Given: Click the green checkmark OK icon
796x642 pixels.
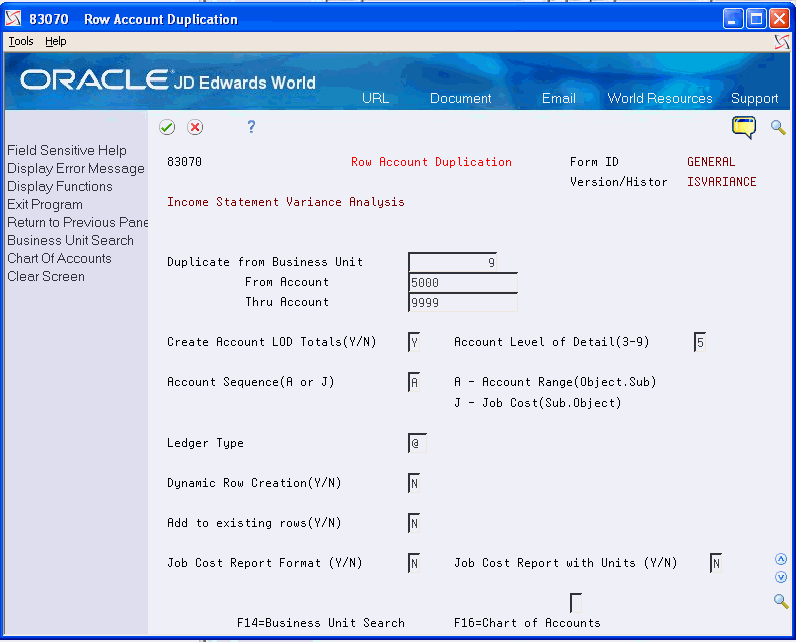Looking at the screenshot, I should [167, 127].
